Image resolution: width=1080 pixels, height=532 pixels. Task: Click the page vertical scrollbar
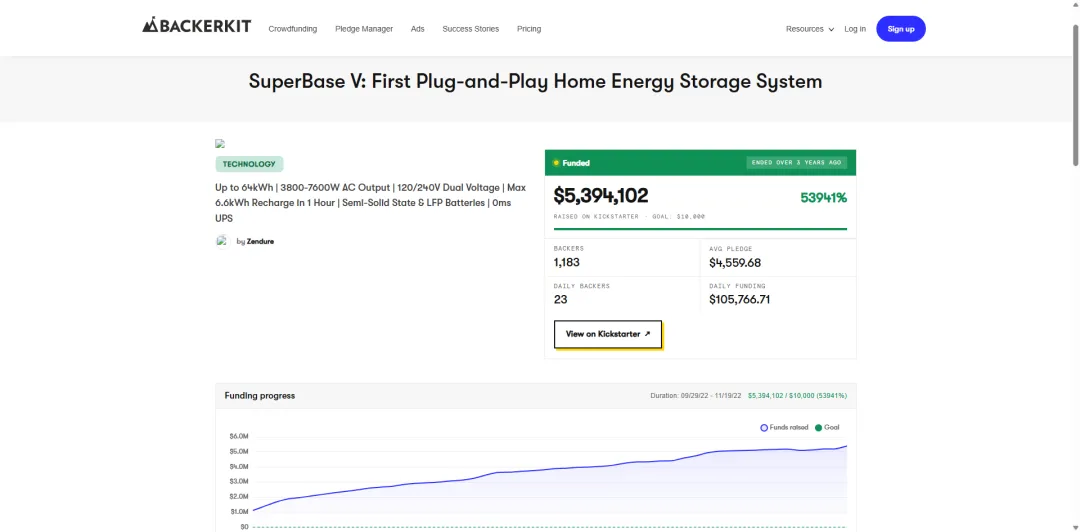1076,96
